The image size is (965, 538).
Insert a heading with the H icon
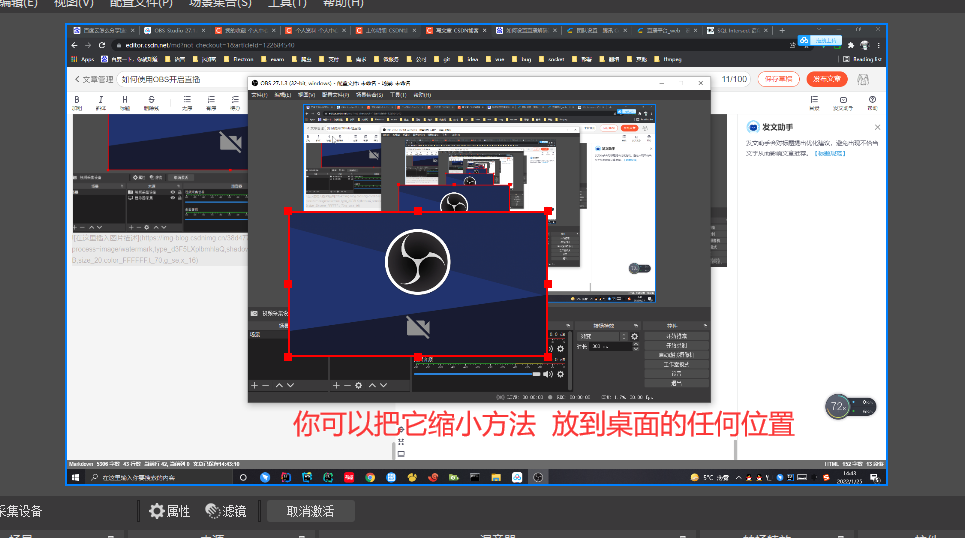125,102
